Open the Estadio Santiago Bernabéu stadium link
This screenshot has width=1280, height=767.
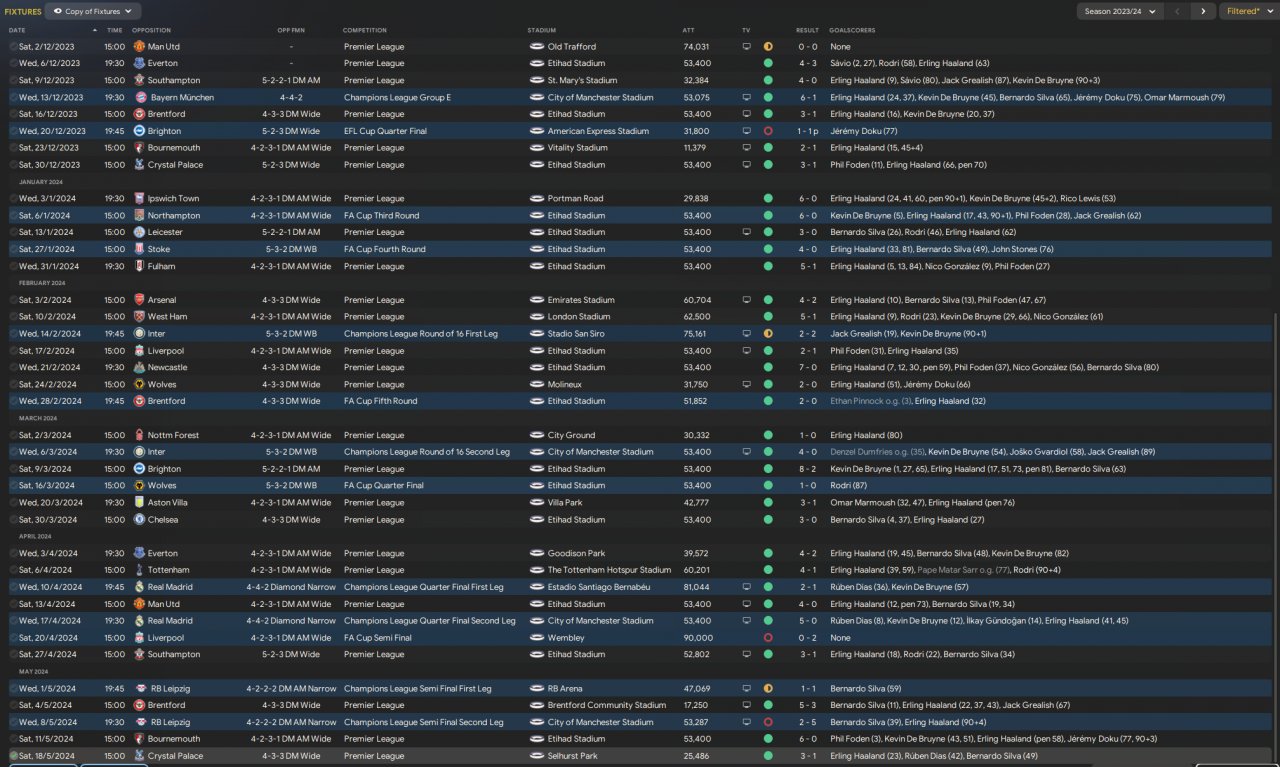[x=599, y=587]
